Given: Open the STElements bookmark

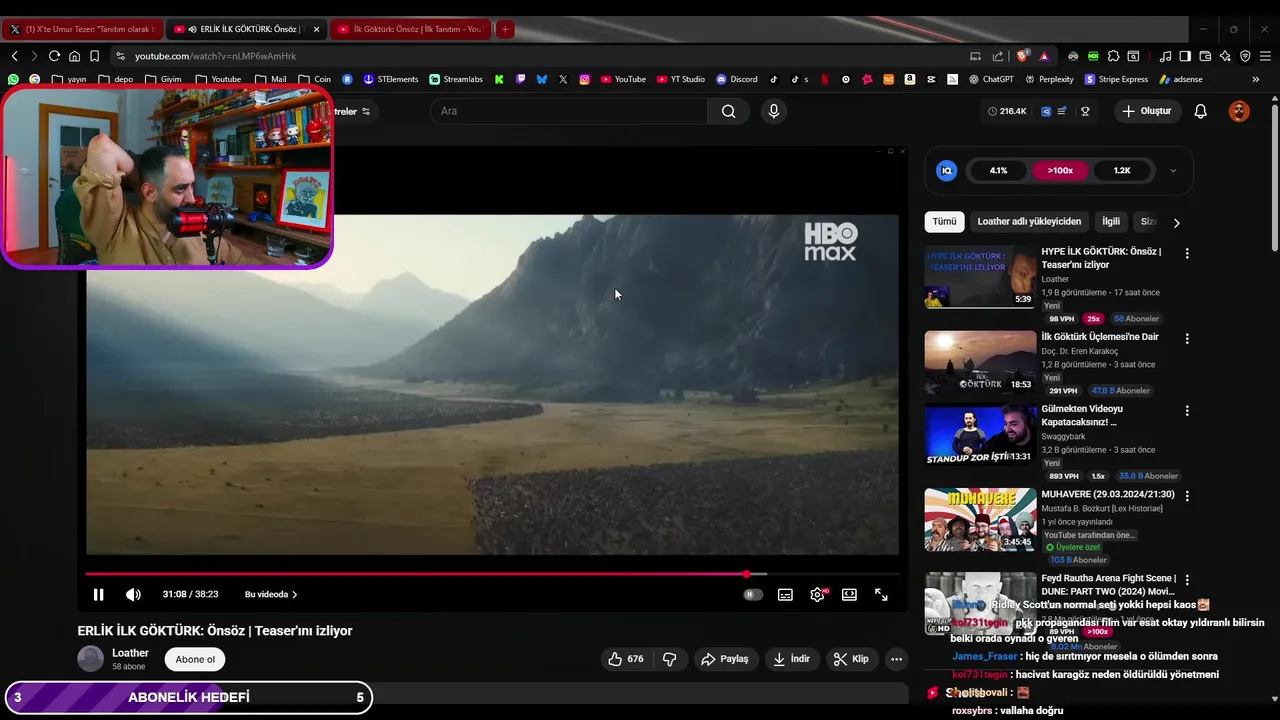Looking at the screenshot, I should pos(390,79).
